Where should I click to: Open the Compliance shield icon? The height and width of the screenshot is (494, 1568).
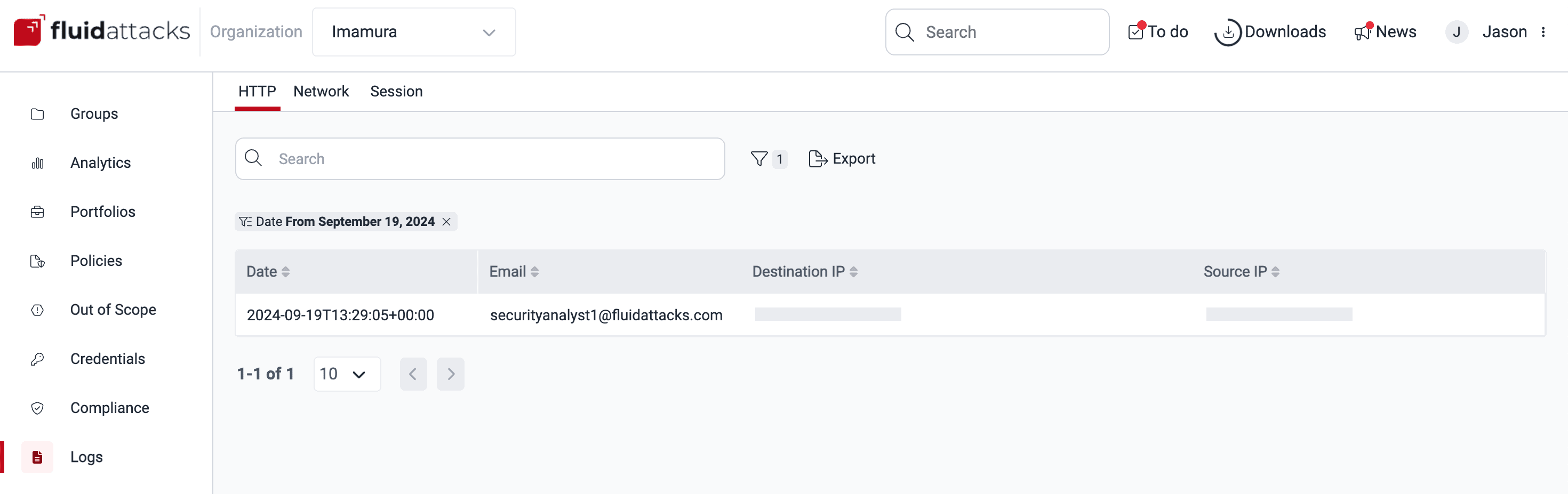pyautogui.click(x=37, y=408)
